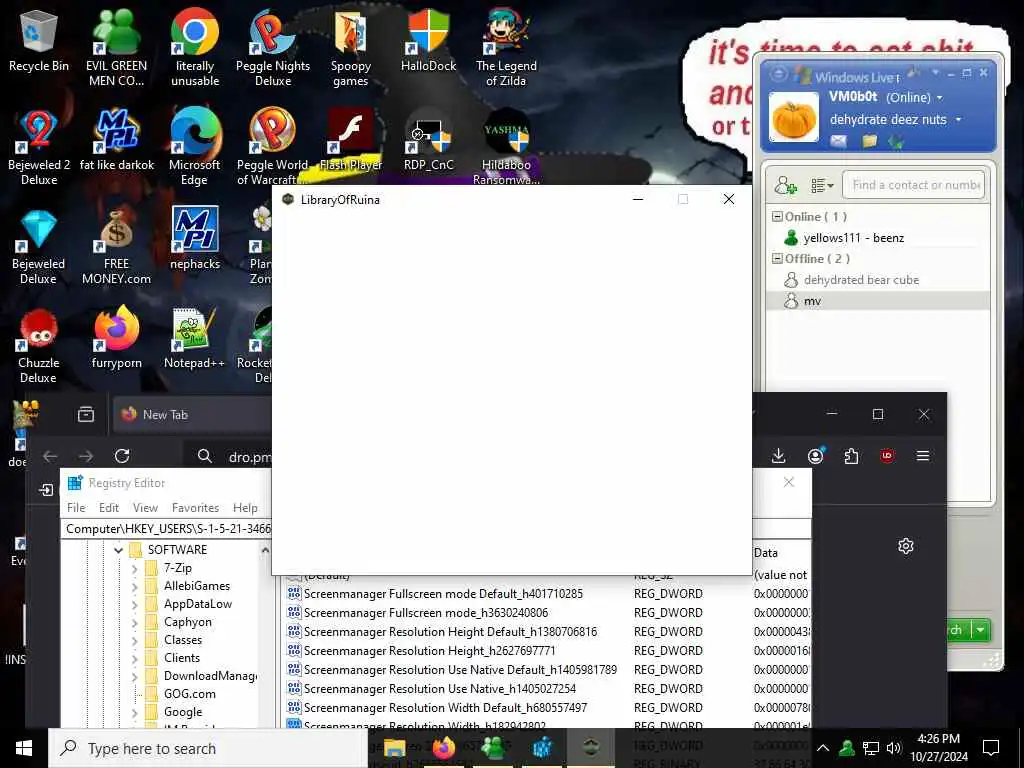Open personal message dropdown arrow

(x=959, y=120)
